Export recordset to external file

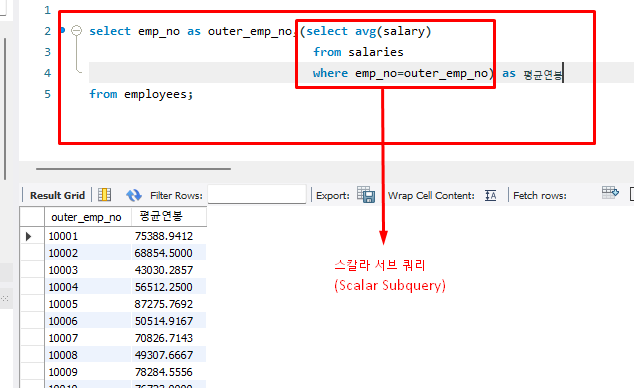coord(366,195)
